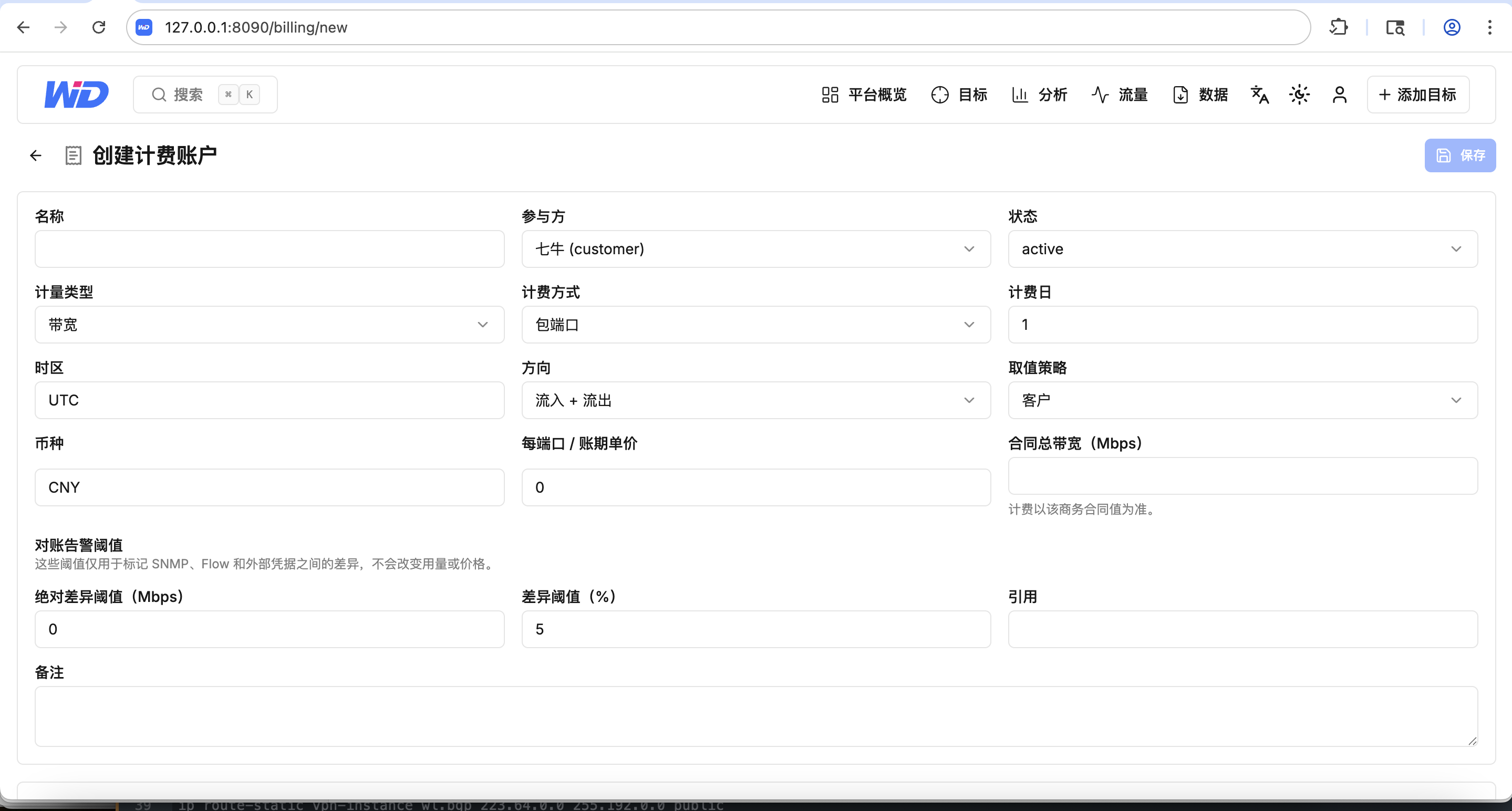The width and height of the screenshot is (1512, 811).
Task: Click the 备注 text area
Action: pyautogui.click(x=756, y=716)
